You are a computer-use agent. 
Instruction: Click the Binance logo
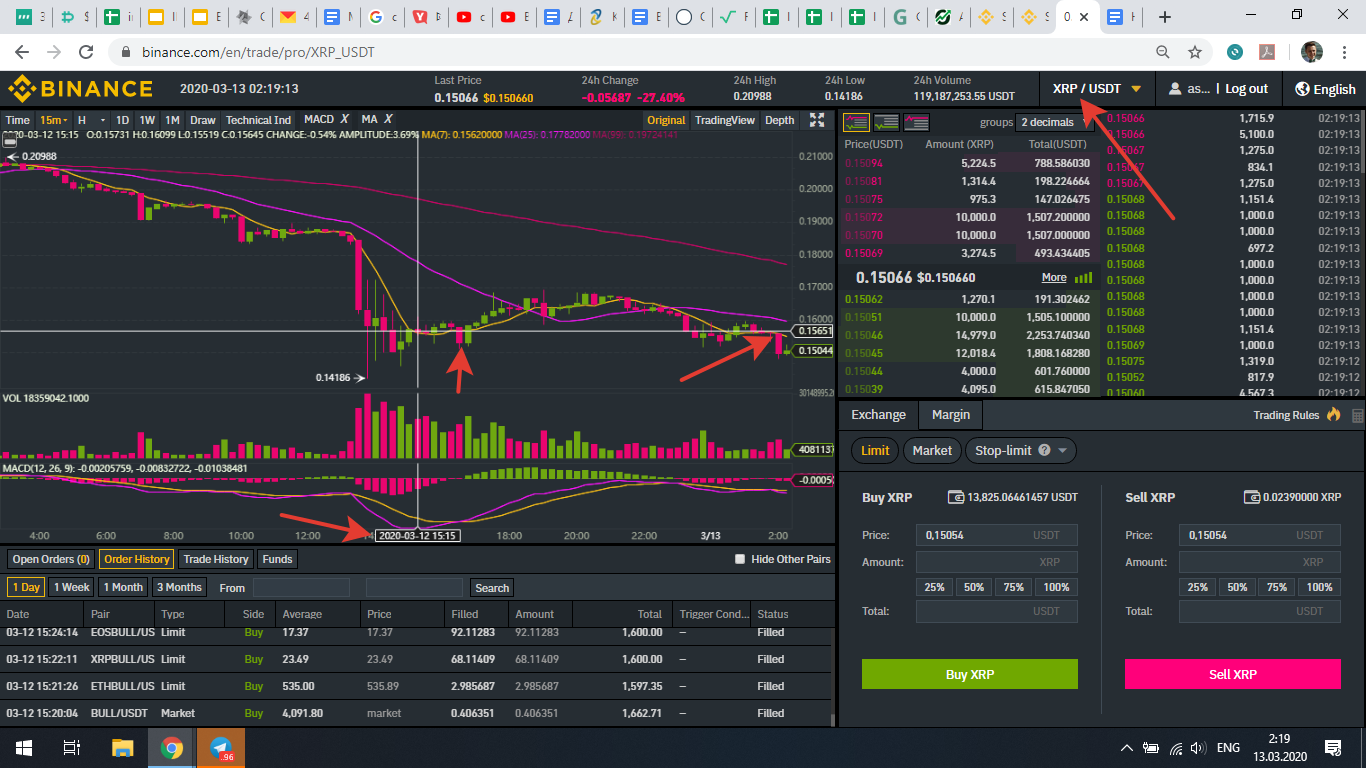(x=80, y=88)
